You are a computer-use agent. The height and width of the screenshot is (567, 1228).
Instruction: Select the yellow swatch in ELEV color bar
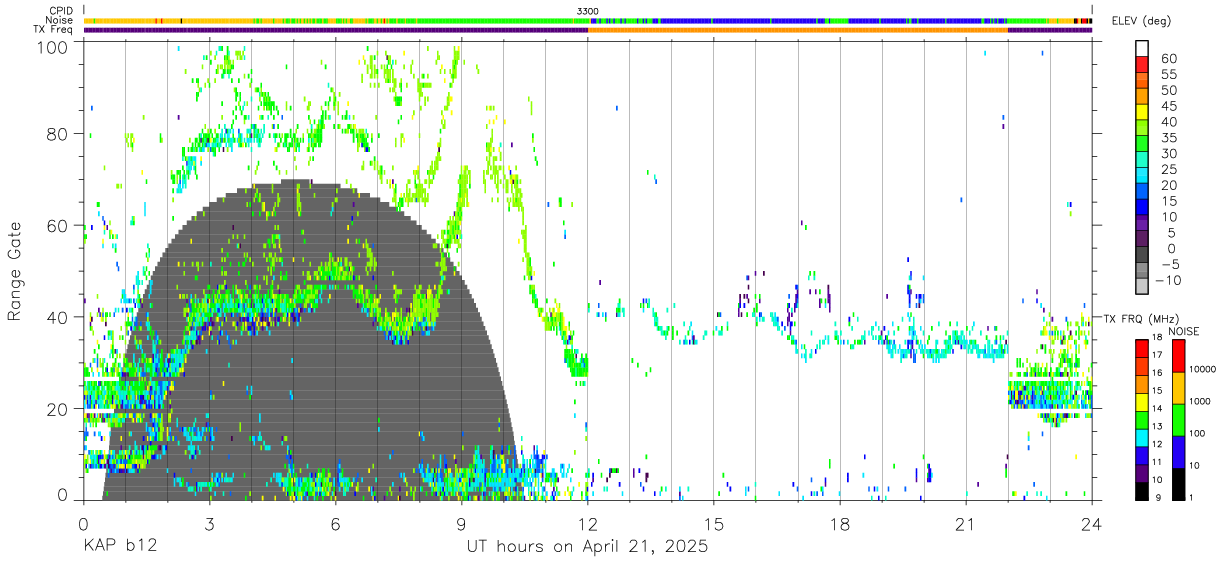1141,111
